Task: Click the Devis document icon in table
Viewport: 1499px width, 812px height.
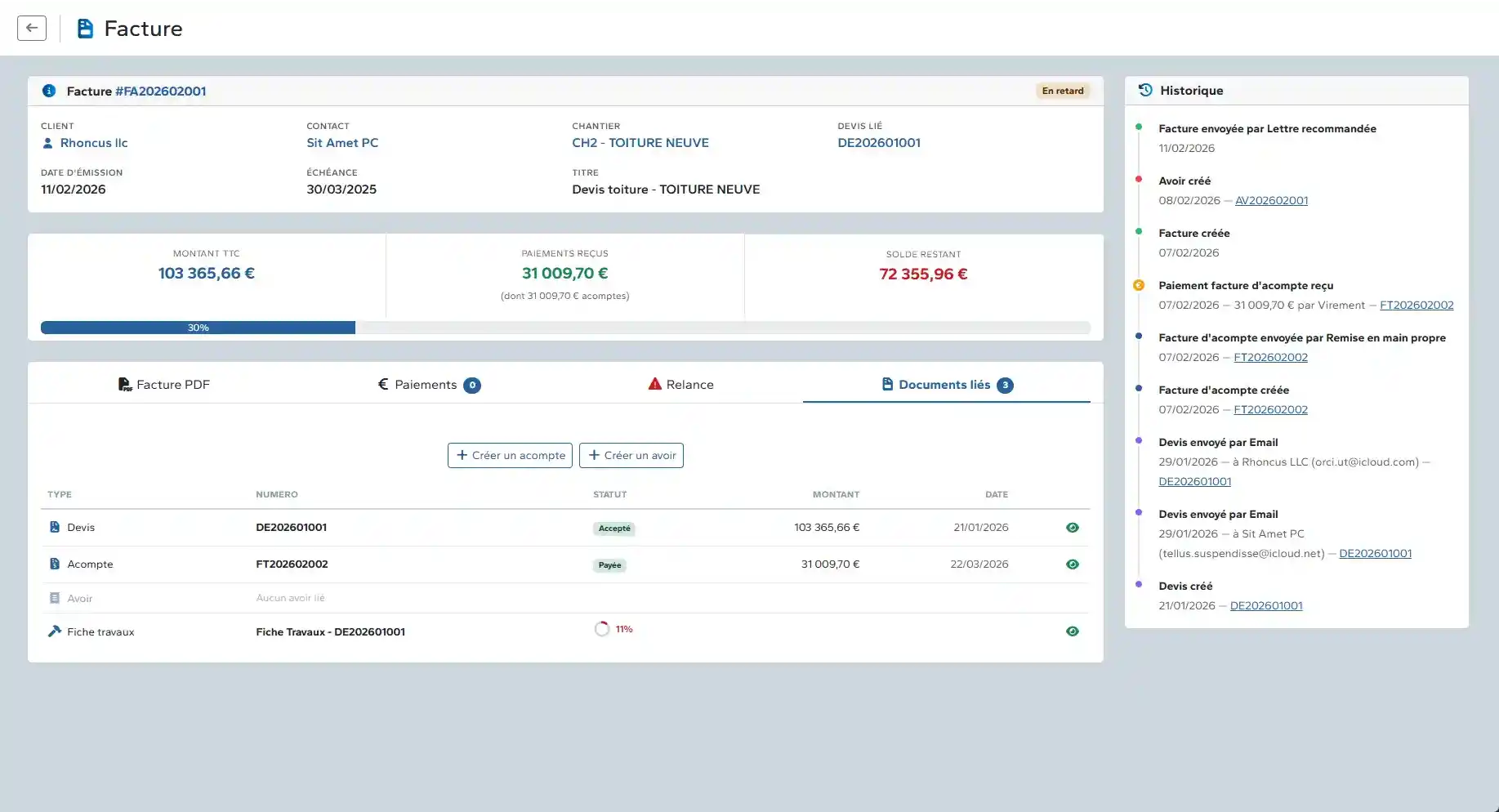Action: 55,528
